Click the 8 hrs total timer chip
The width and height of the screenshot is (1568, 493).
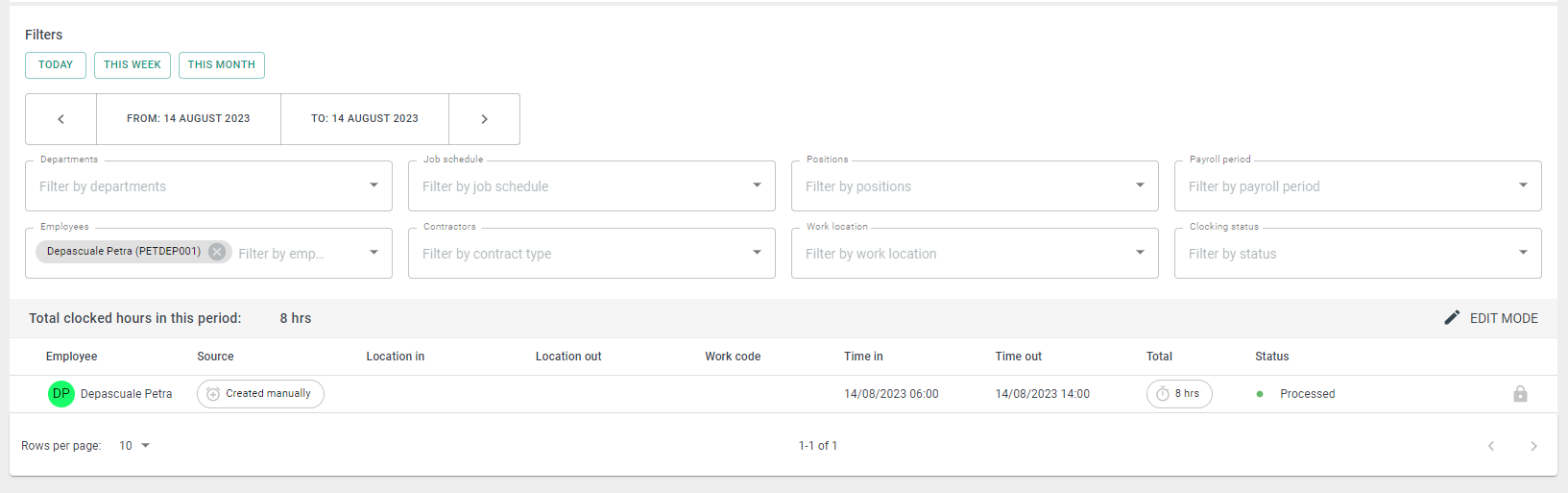[x=1179, y=394]
